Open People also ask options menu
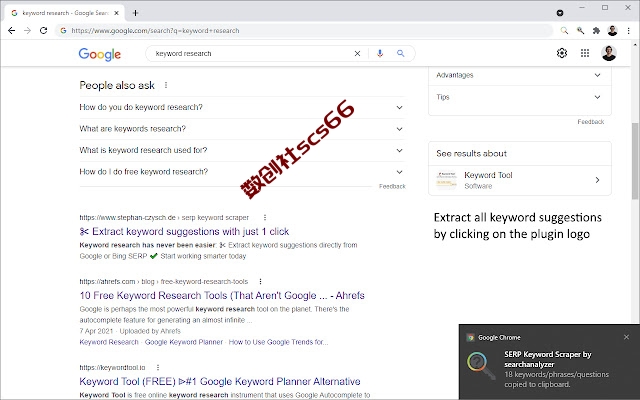The height and width of the screenshot is (400, 640). click(x=166, y=85)
